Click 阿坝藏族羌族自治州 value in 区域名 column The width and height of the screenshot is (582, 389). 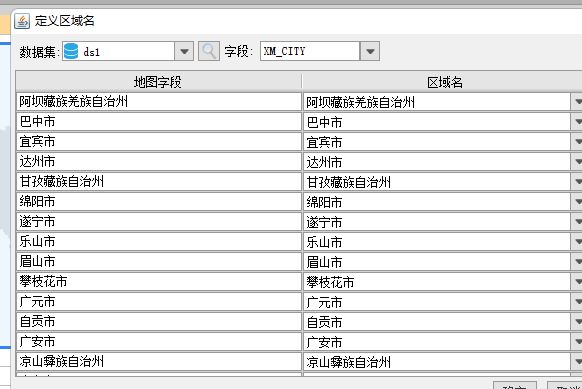click(x=437, y=102)
